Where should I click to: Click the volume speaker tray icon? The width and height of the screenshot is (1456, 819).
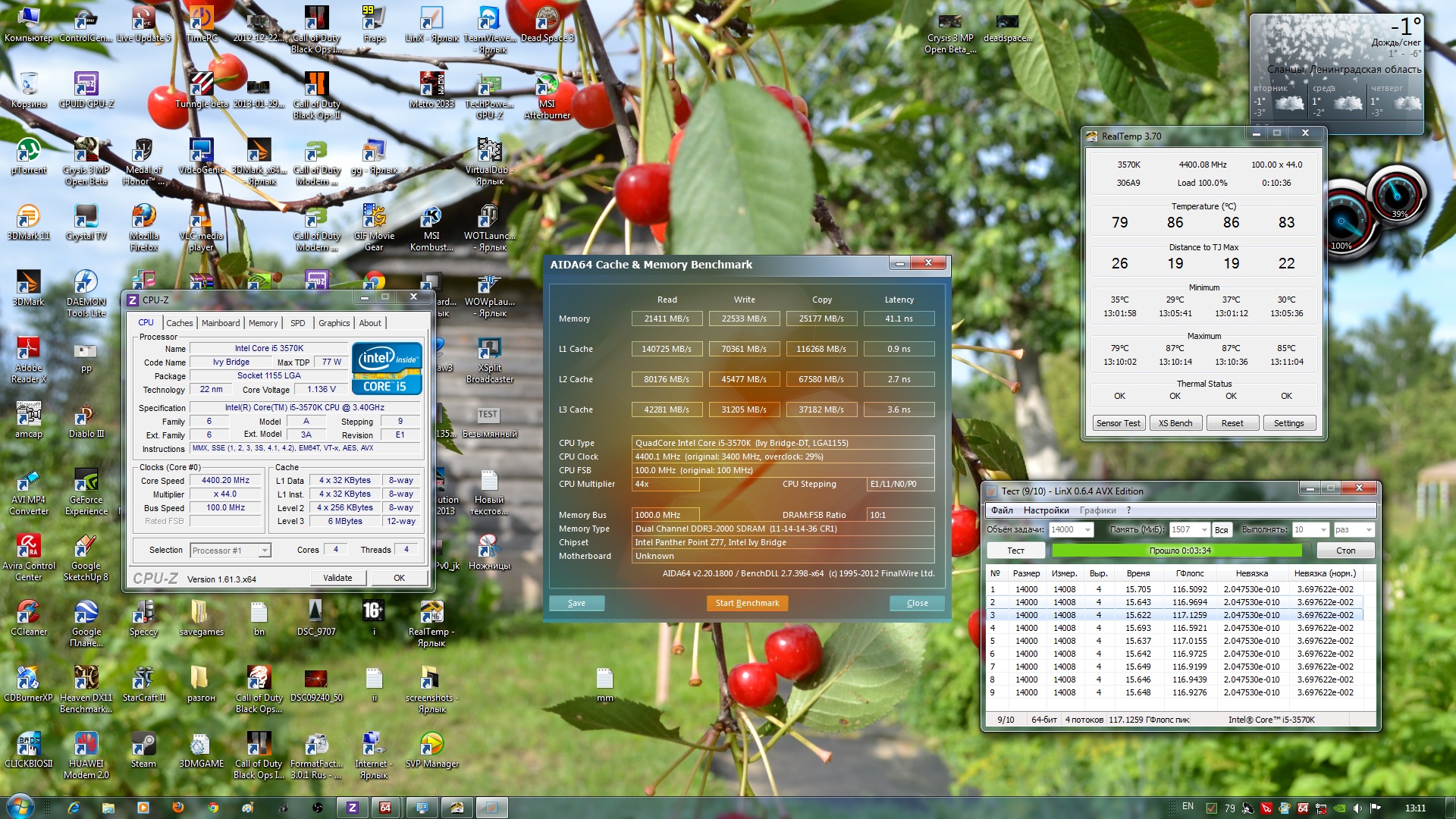point(1357,808)
